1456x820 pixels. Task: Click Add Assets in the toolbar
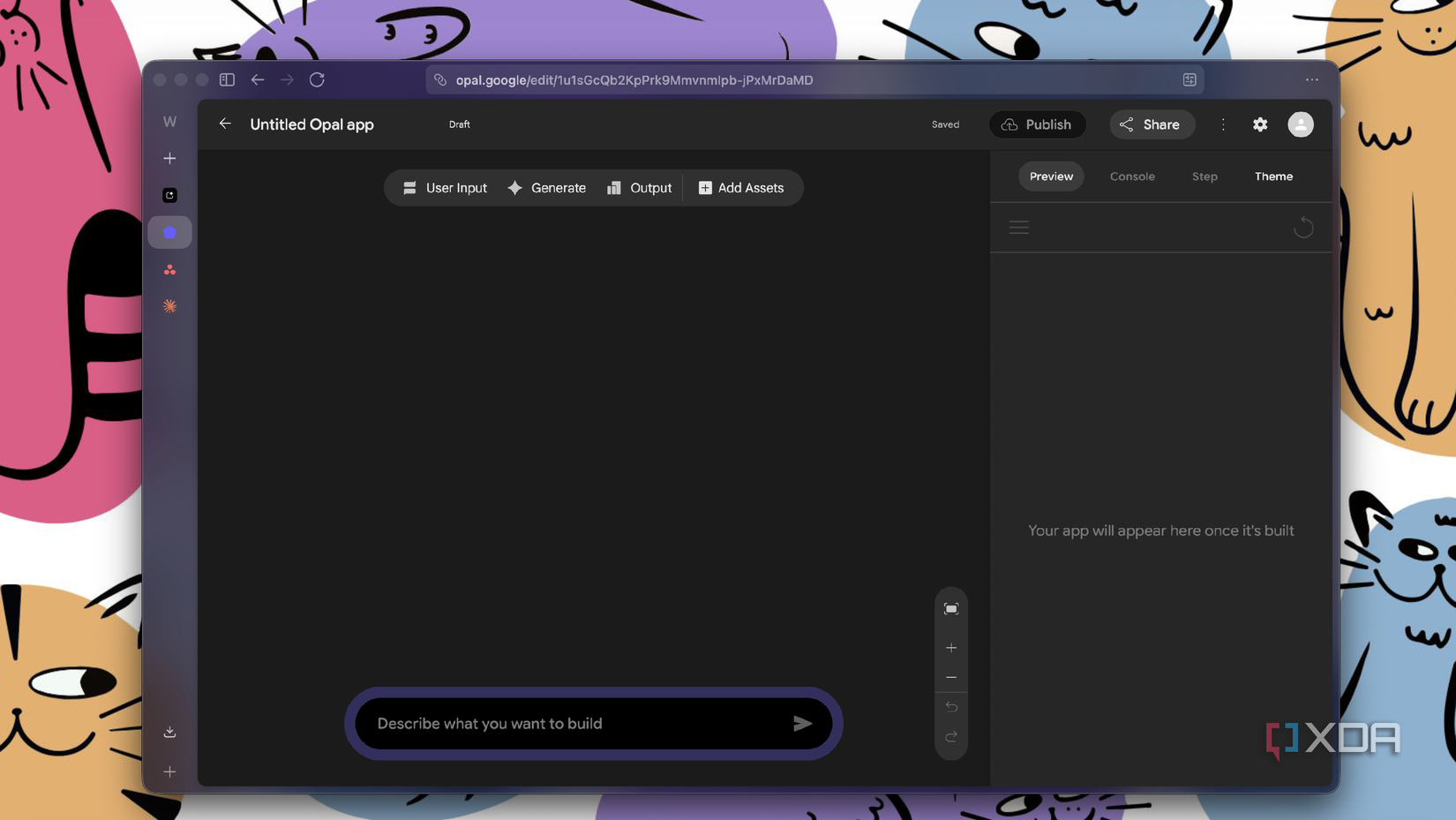pos(741,188)
